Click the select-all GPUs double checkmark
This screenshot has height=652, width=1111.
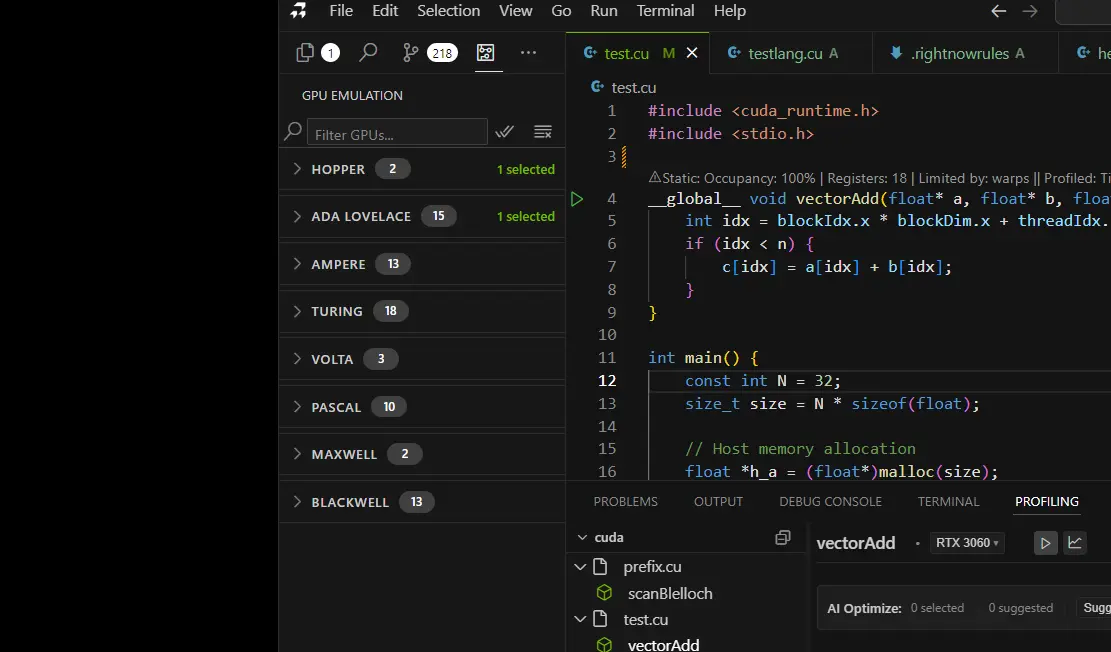[x=505, y=132]
